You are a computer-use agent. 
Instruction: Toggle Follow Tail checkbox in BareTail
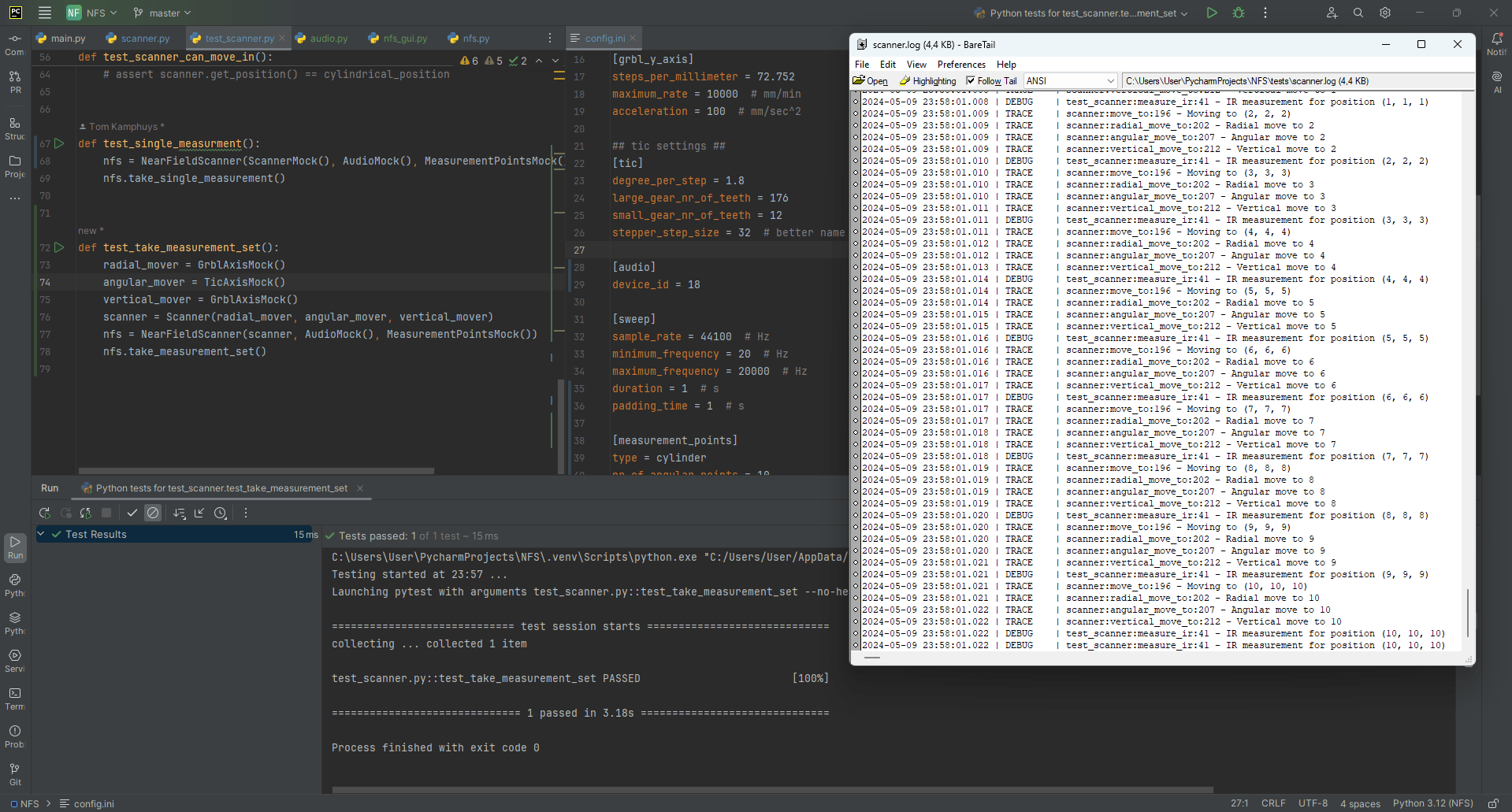[971, 80]
